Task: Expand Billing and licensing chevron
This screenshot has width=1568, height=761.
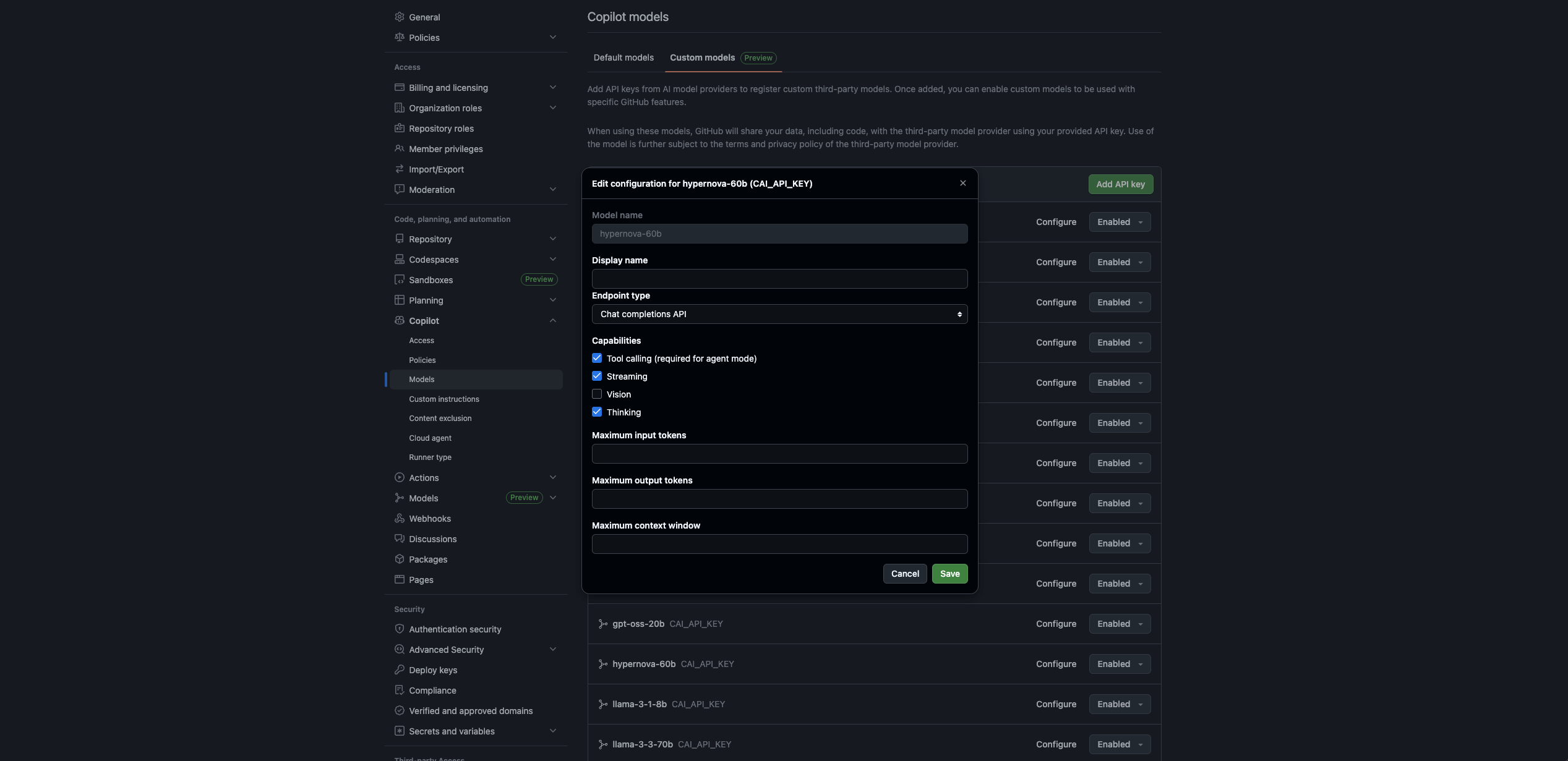Action: (553, 87)
